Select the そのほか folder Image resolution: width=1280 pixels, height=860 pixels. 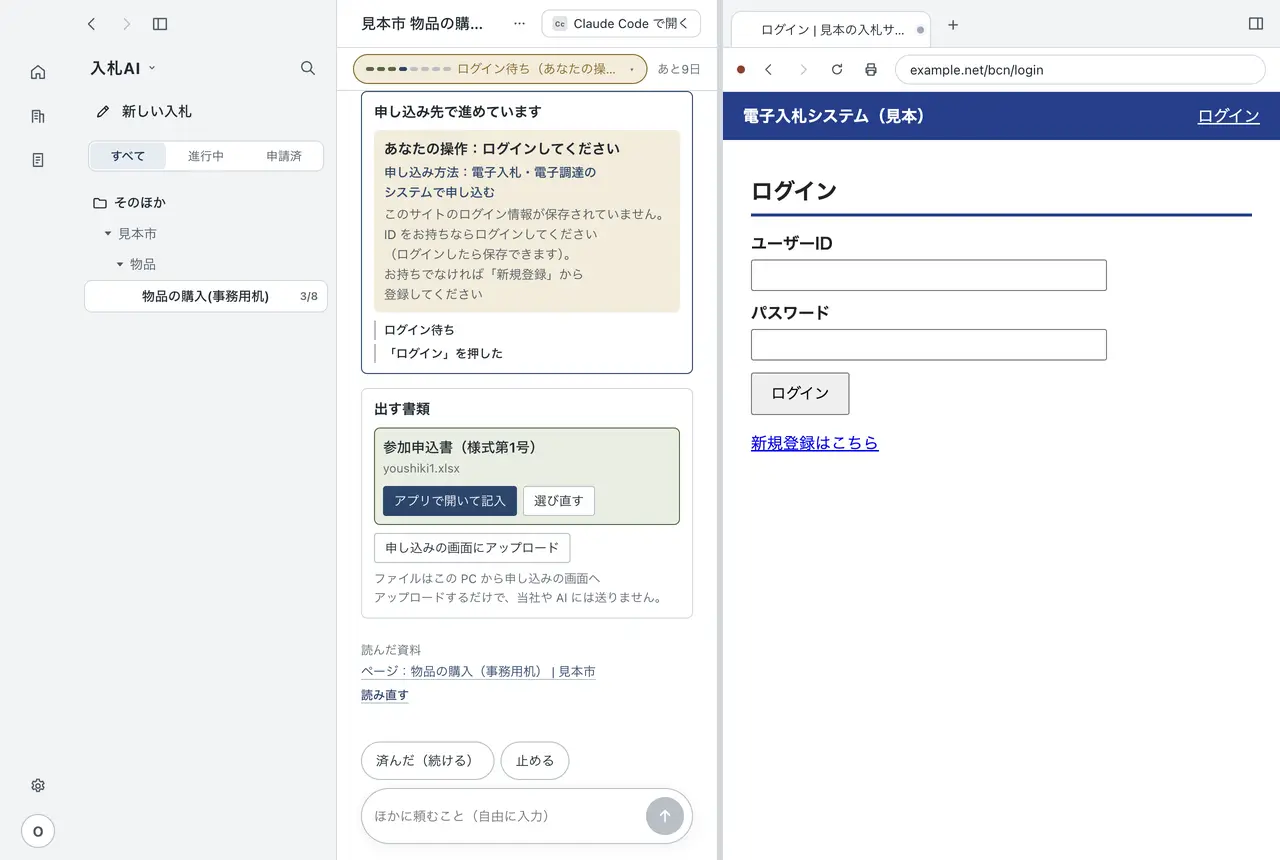click(129, 203)
